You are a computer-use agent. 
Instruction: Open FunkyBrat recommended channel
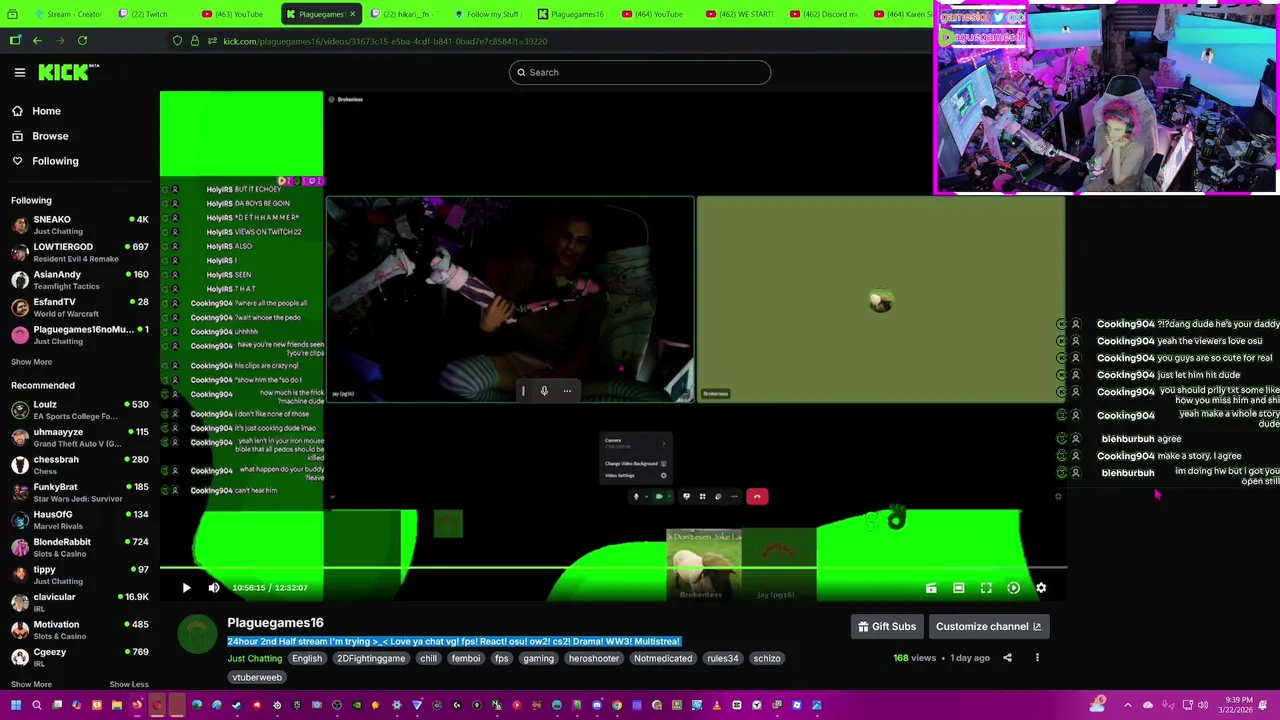tap(80, 492)
